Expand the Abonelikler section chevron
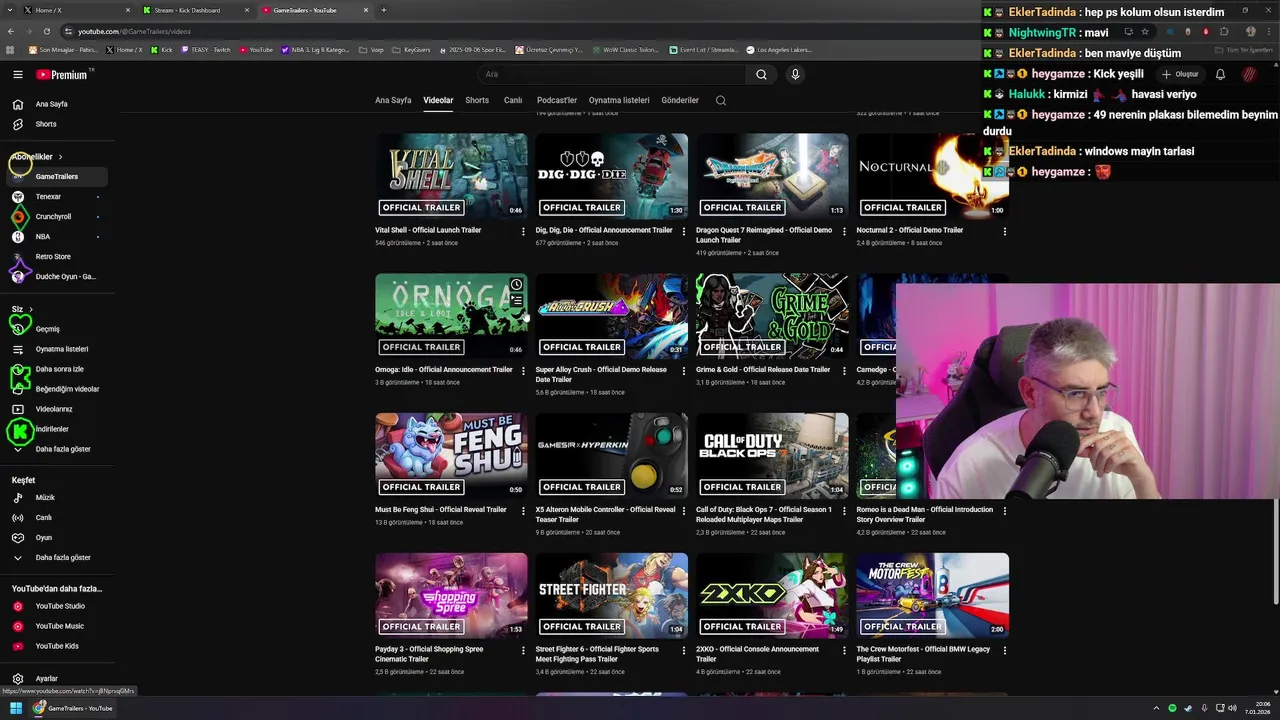 60,157
